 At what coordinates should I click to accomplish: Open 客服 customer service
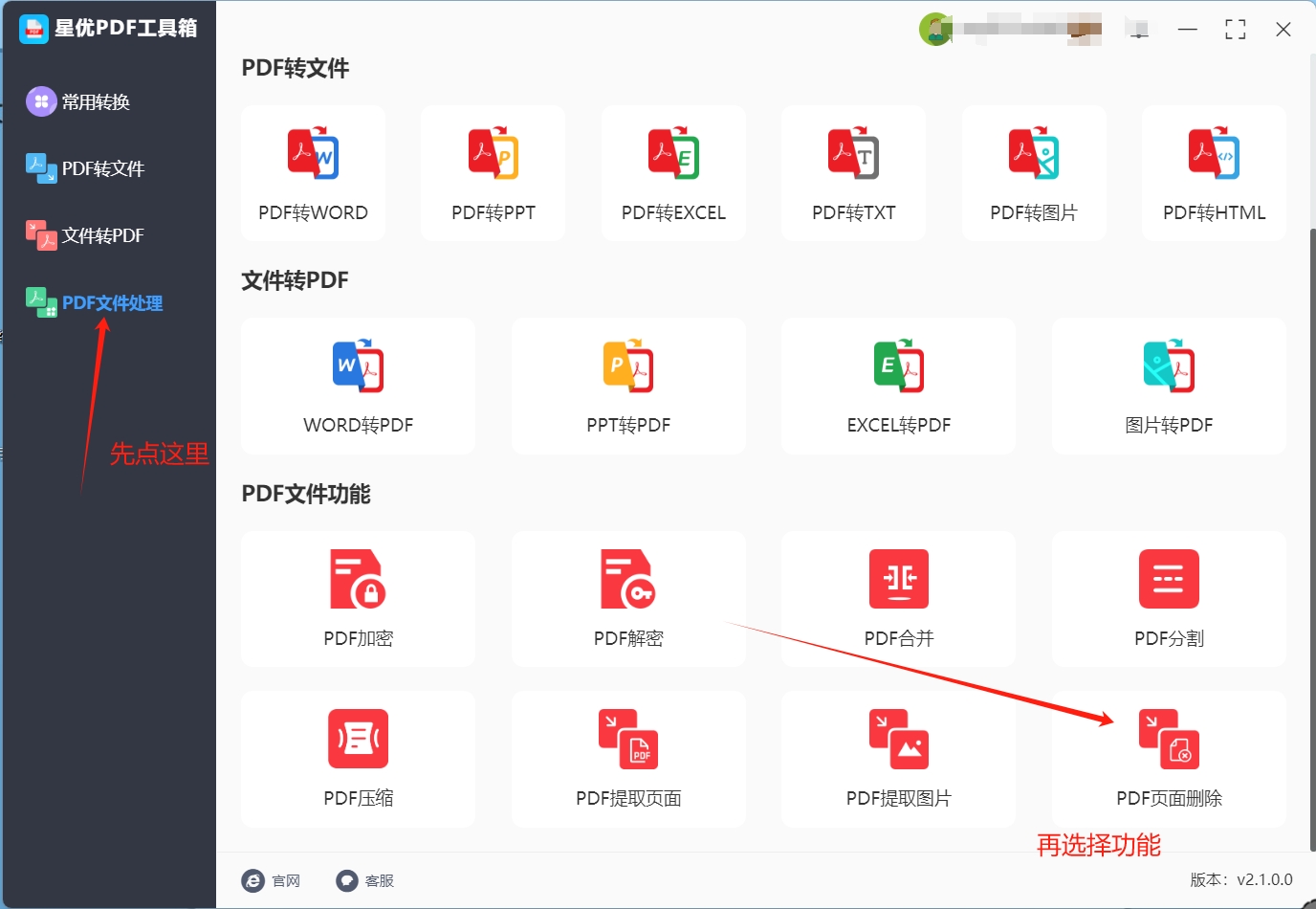coord(365,880)
